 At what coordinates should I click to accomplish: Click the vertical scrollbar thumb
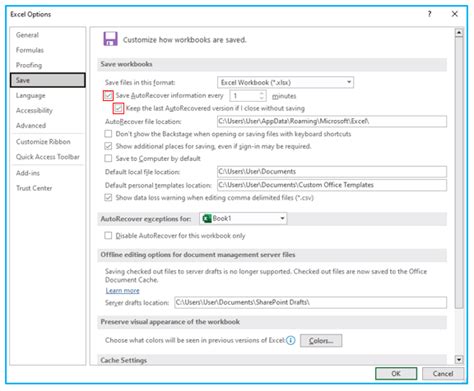pos(459,173)
